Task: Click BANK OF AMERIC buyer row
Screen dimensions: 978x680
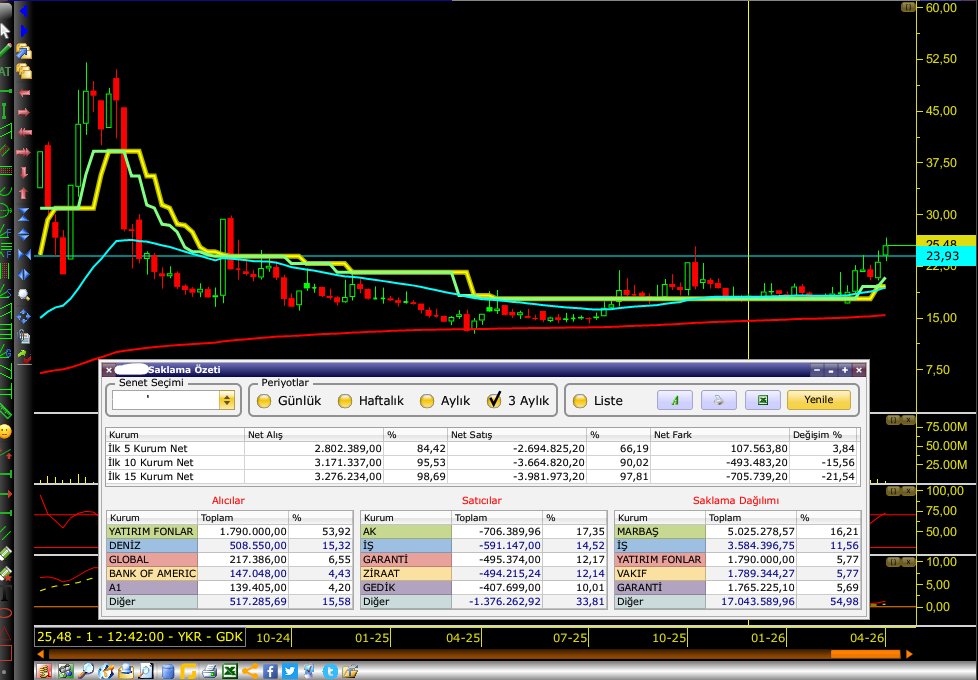Action: click(x=230, y=573)
